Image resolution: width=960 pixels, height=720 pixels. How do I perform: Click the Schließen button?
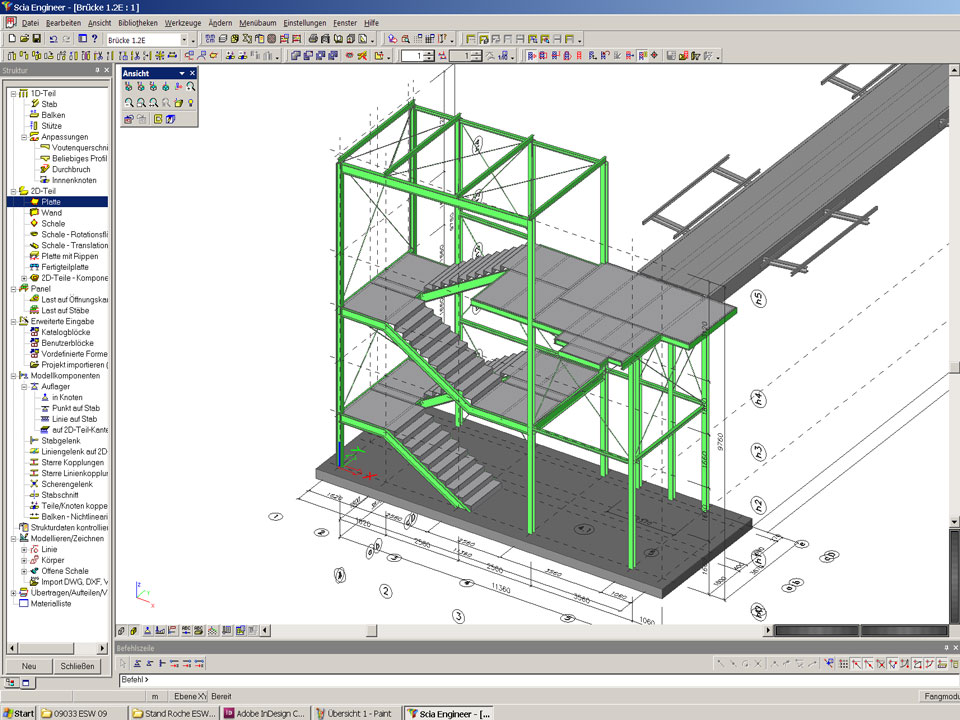point(77,666)
